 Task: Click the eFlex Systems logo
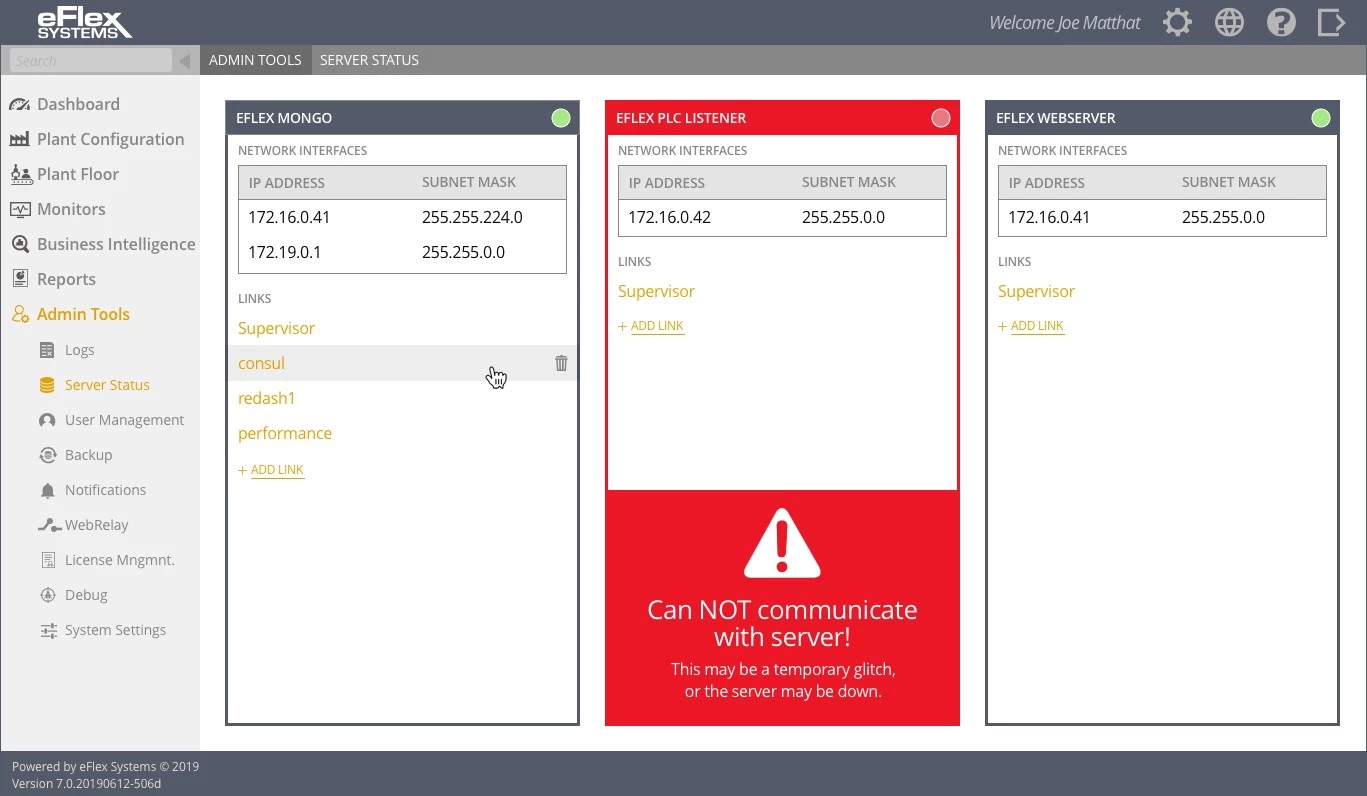(84, 23)
